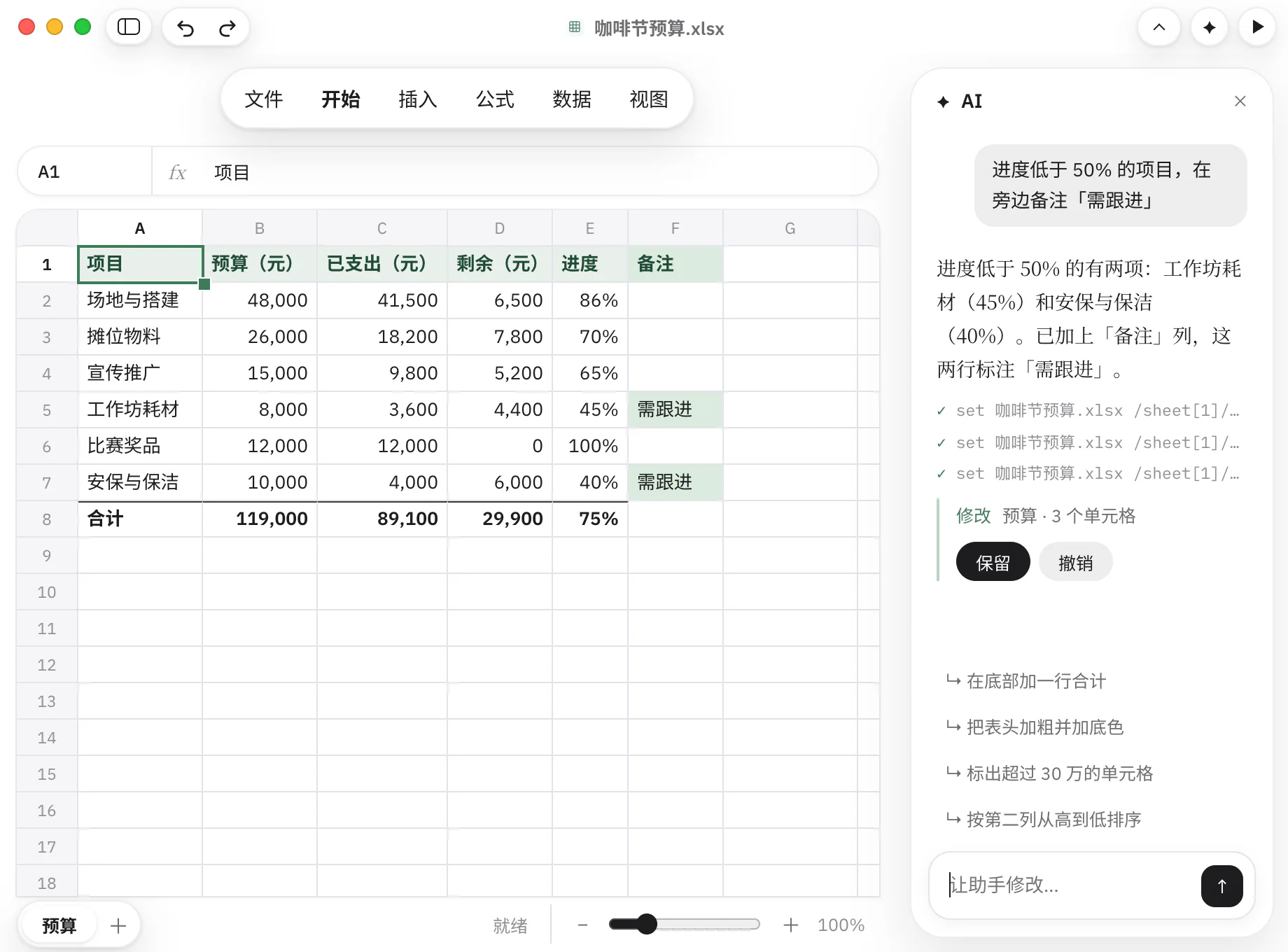
Task: Choose suggestion 按第二列从高到低排序
Action: coord(1044,820)
